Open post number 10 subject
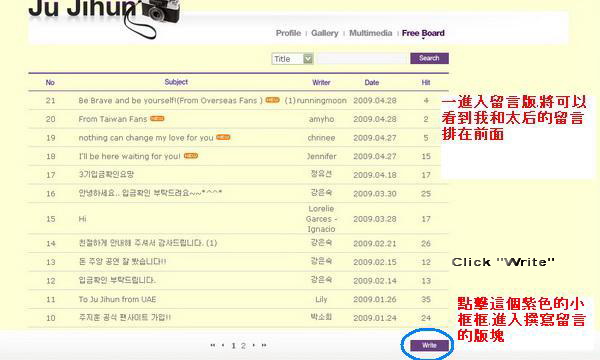The image size is (600, 360). click(124, 318)
